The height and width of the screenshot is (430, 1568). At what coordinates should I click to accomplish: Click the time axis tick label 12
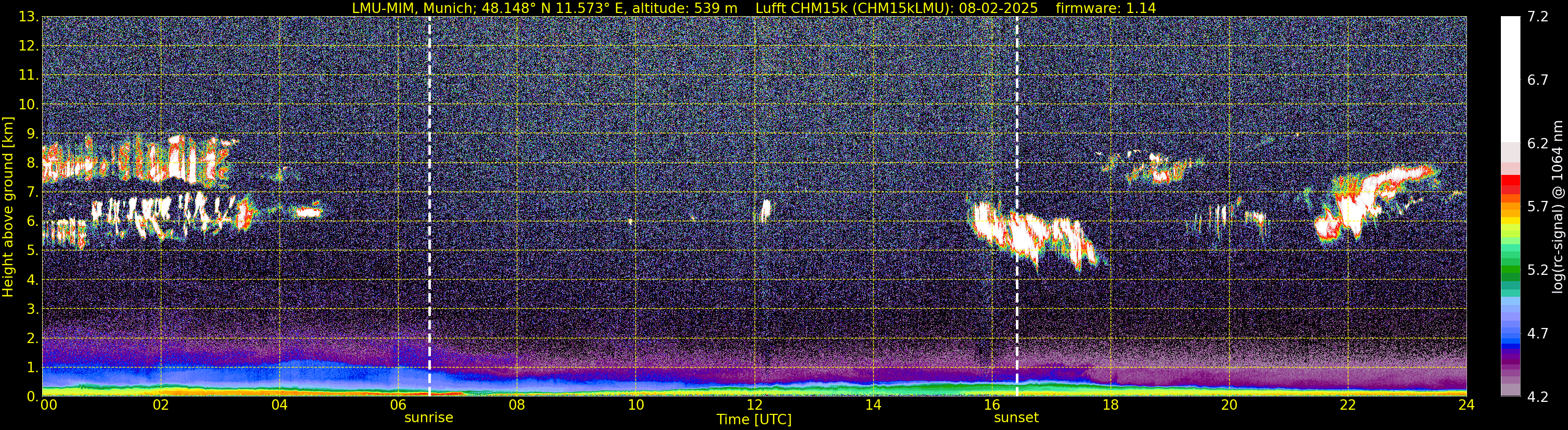pyautogui.click(x=754, y=405)
